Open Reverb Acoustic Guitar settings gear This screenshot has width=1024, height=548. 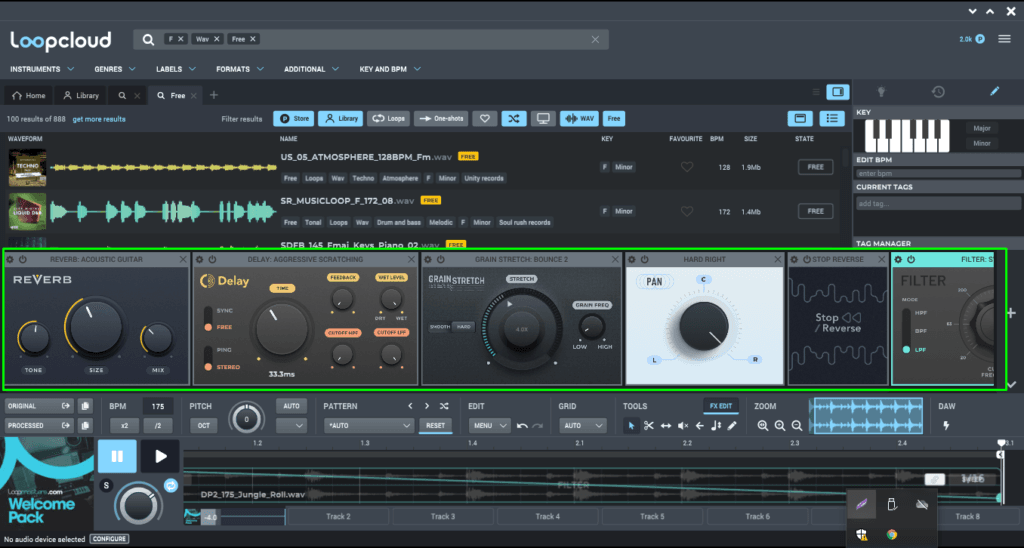(10, 259)
